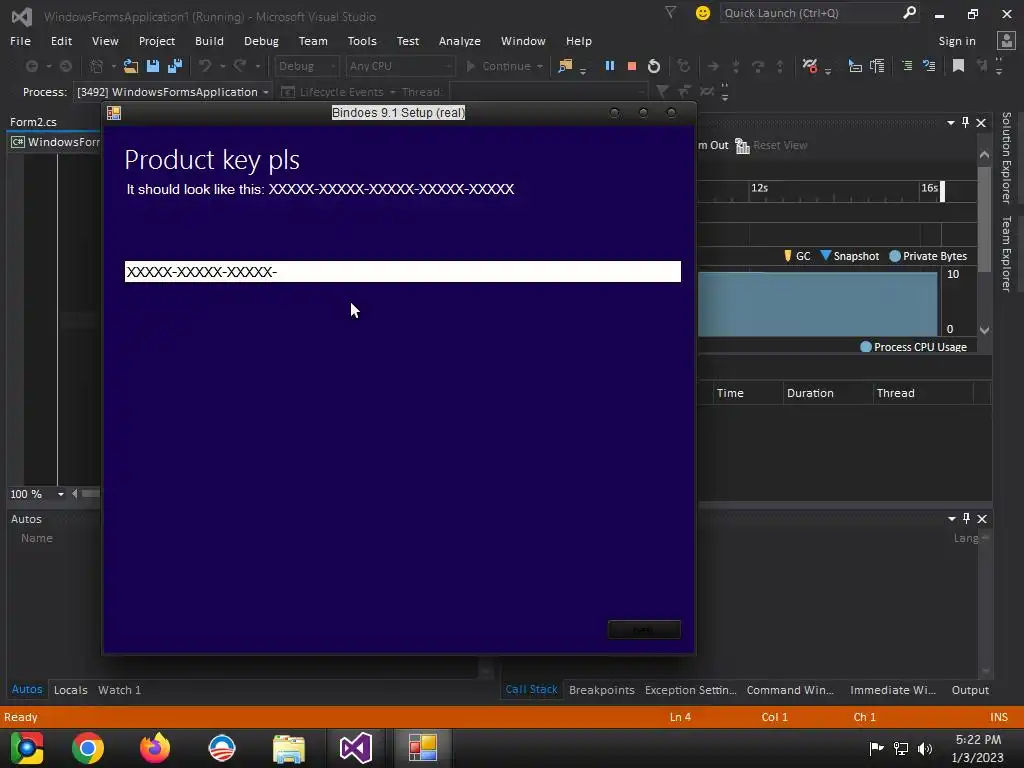This screenshot has width=1024, height=768.
Task: Click the comment selection toolbar icon
Action: [x=906, y=66]
